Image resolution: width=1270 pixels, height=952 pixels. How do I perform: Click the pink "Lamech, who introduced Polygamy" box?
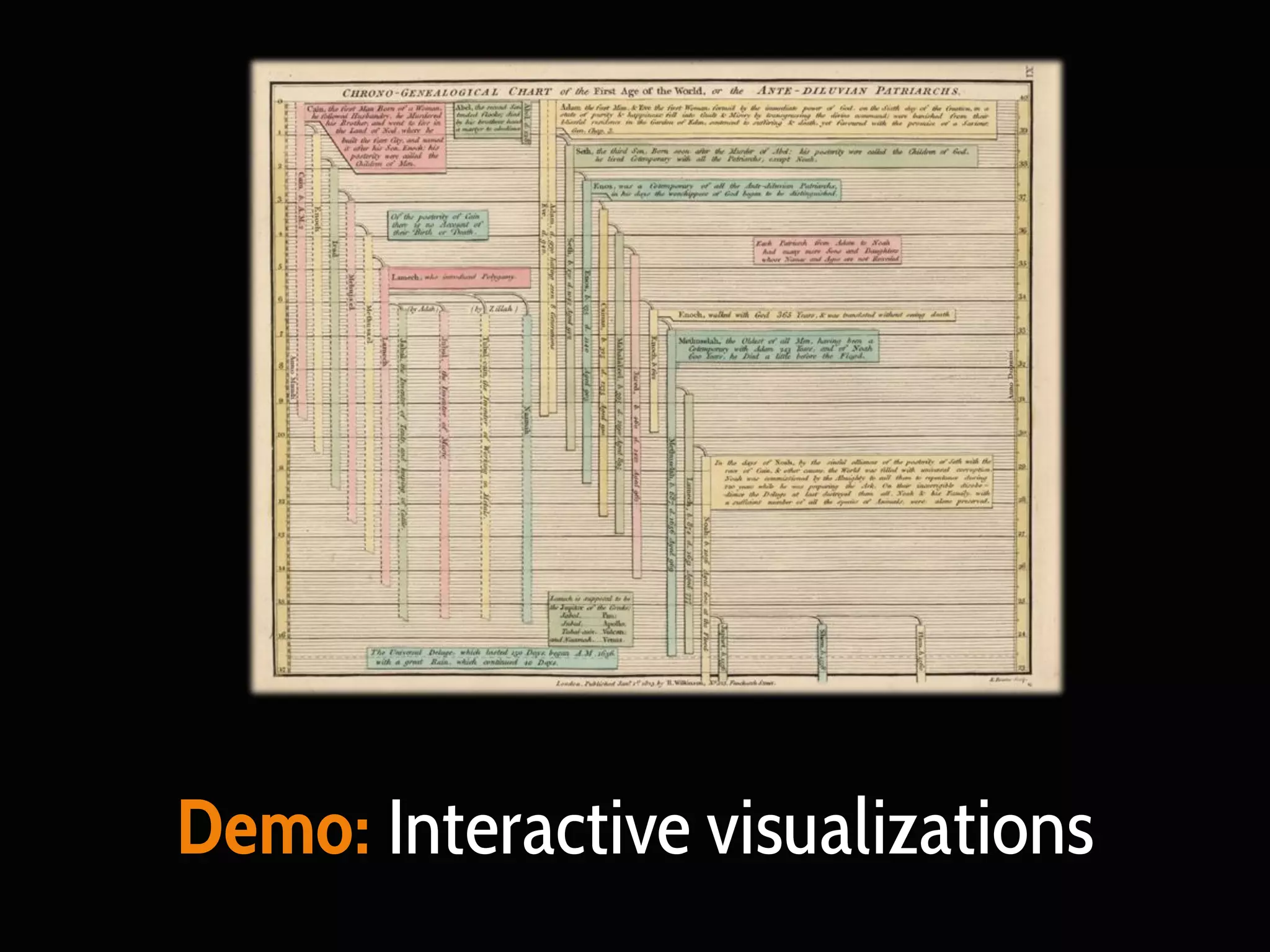pos(460,278)
